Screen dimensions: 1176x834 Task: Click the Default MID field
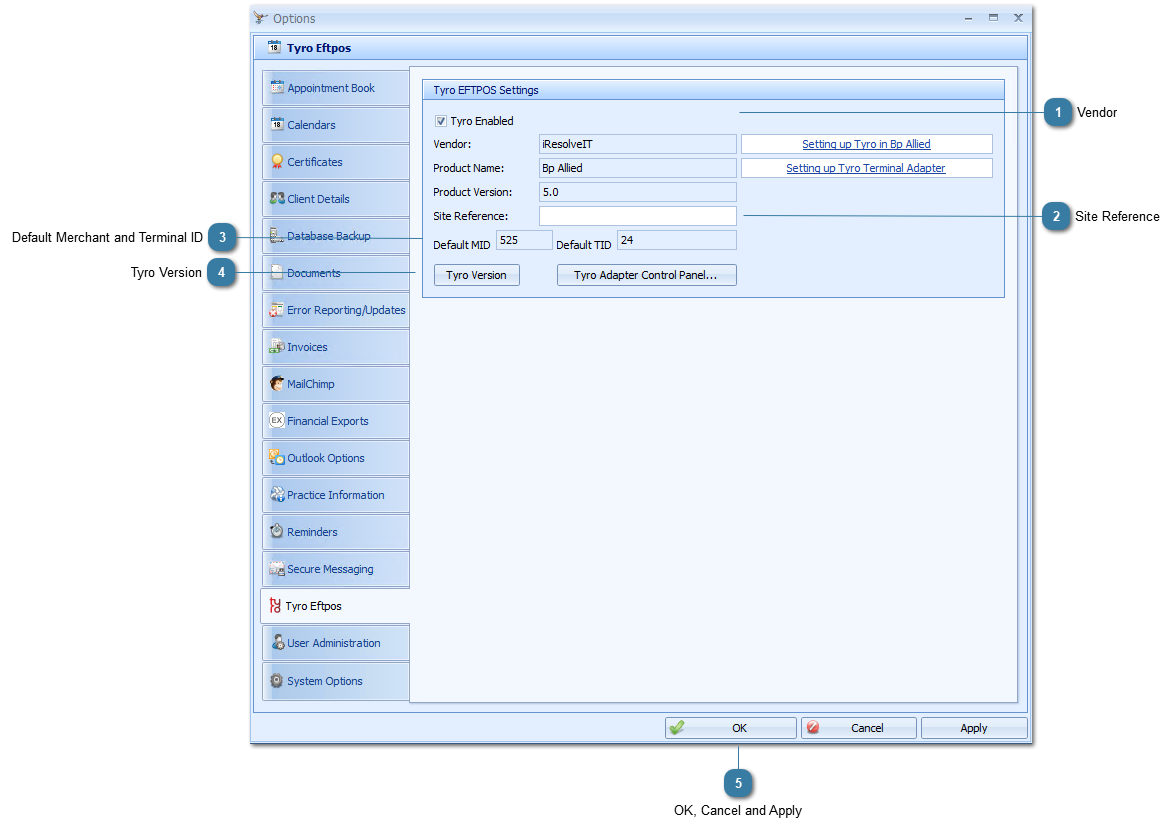point(524,240)
